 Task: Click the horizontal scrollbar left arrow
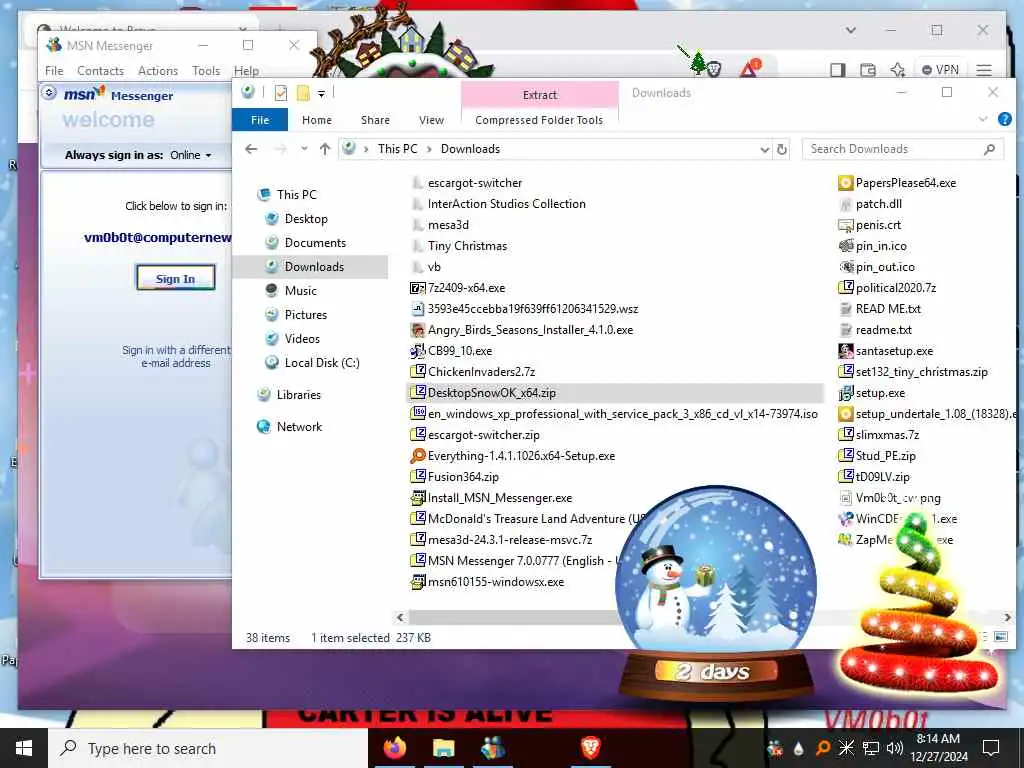coord(400,617)
